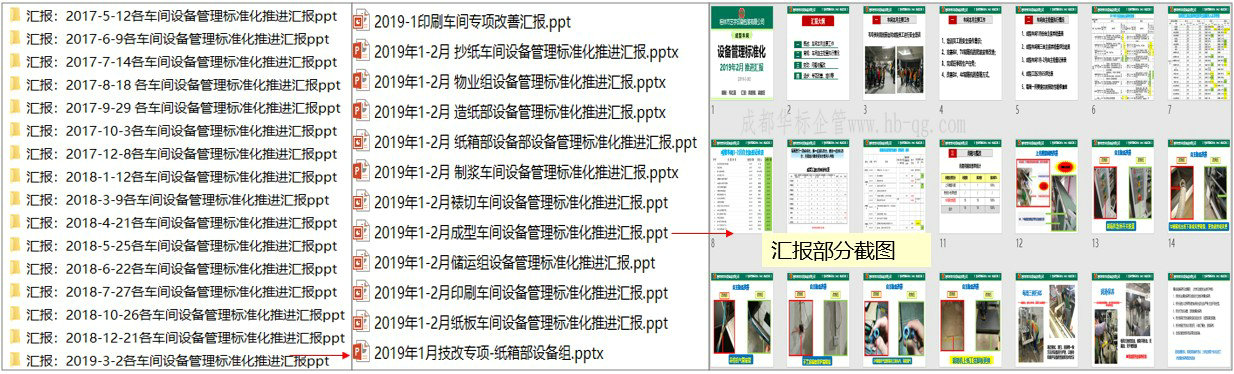Click PowerPoint icon of 物业组 pptx file

361,82
